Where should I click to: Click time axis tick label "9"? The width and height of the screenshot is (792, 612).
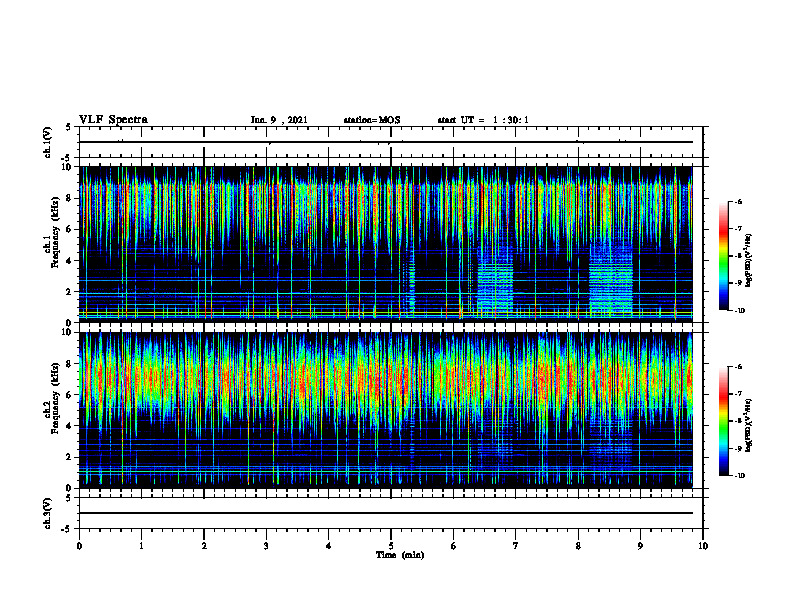click(x=640, y=545)
